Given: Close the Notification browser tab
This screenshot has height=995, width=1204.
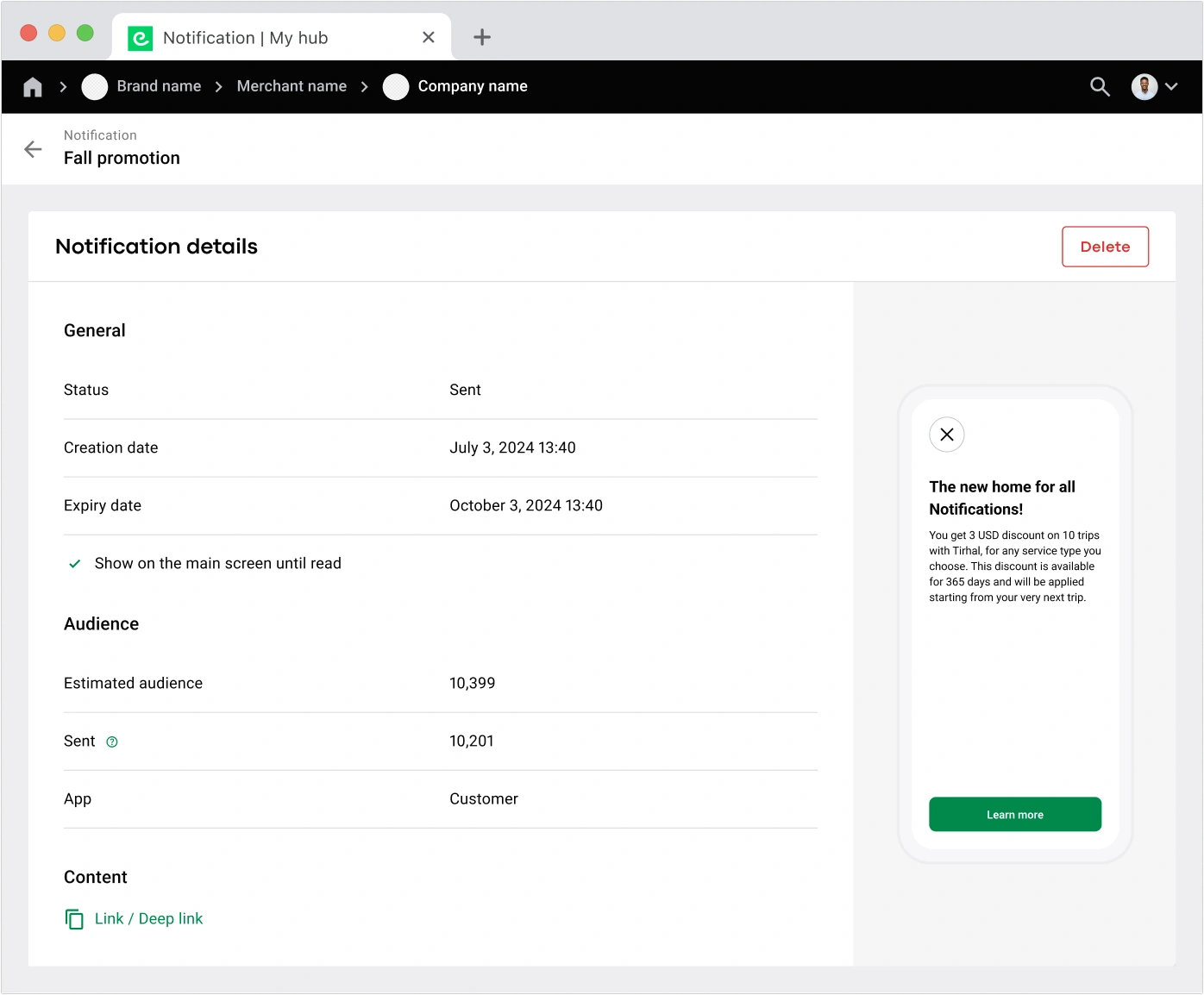Looking at the screenshot, I should tap(429, 37).
